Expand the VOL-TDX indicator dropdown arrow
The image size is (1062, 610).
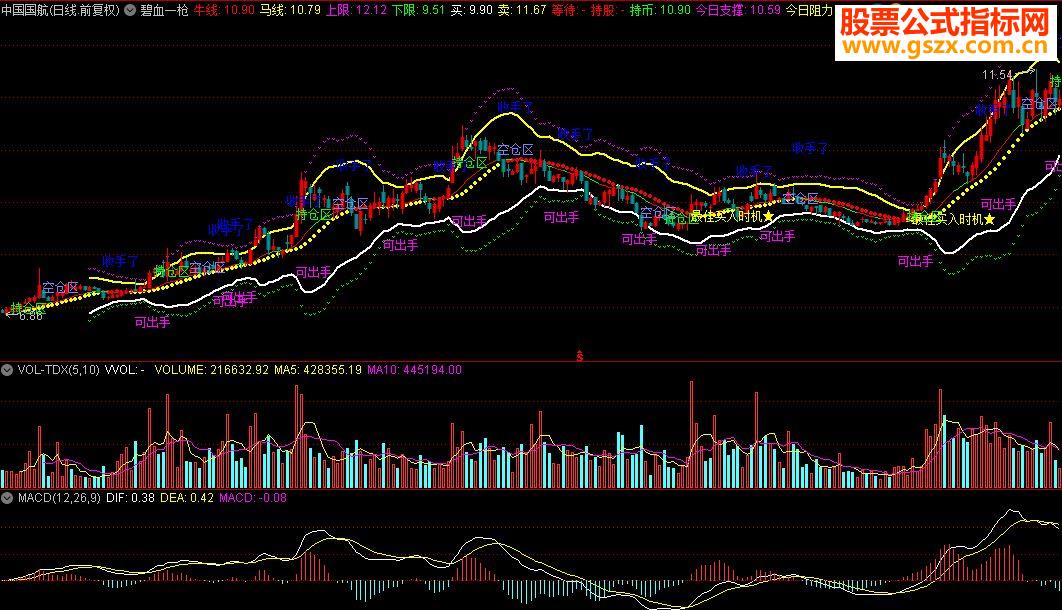click(7, 370)
